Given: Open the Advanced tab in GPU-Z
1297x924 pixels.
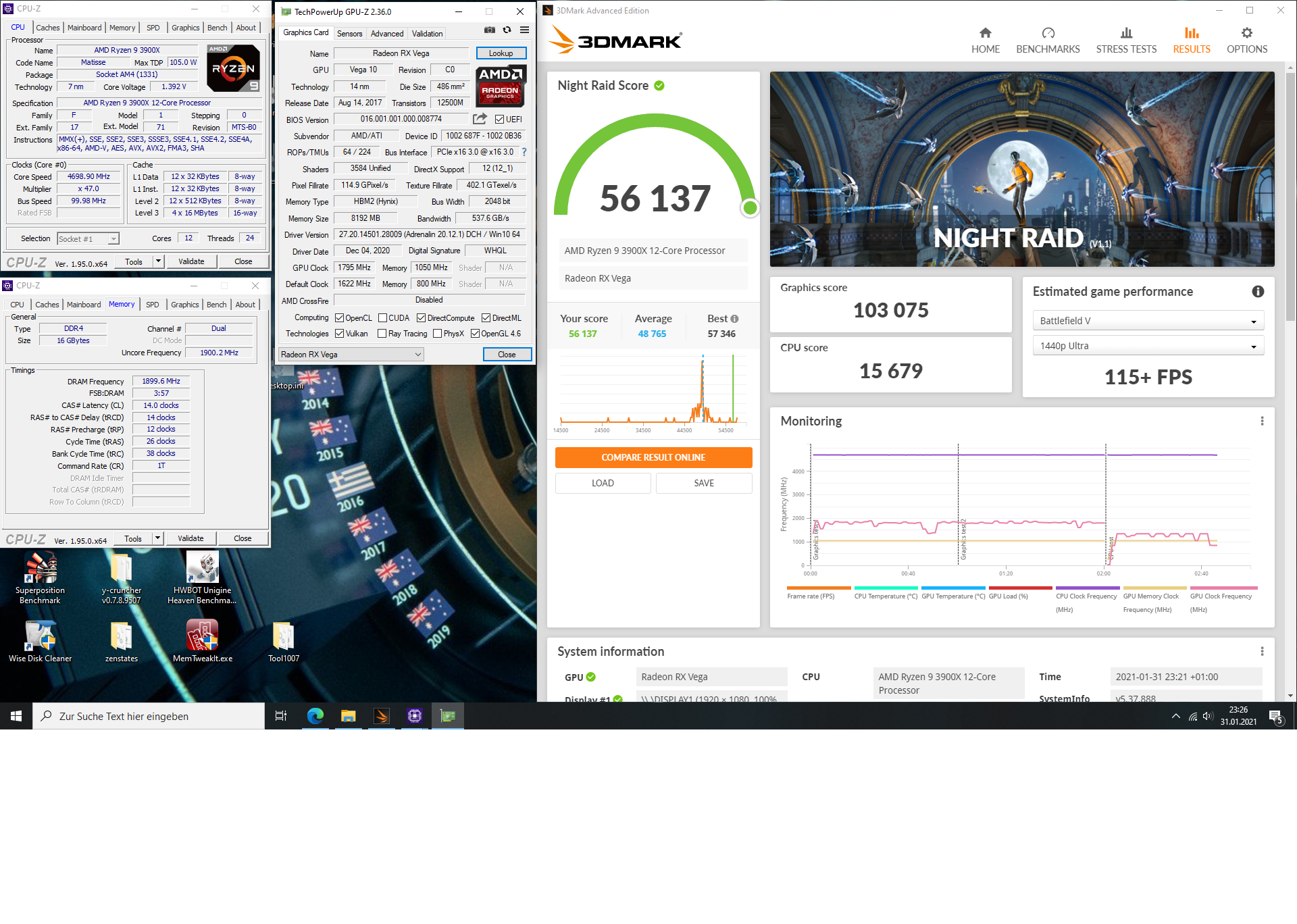Looking at the screenshot, I should click(387, 34).
